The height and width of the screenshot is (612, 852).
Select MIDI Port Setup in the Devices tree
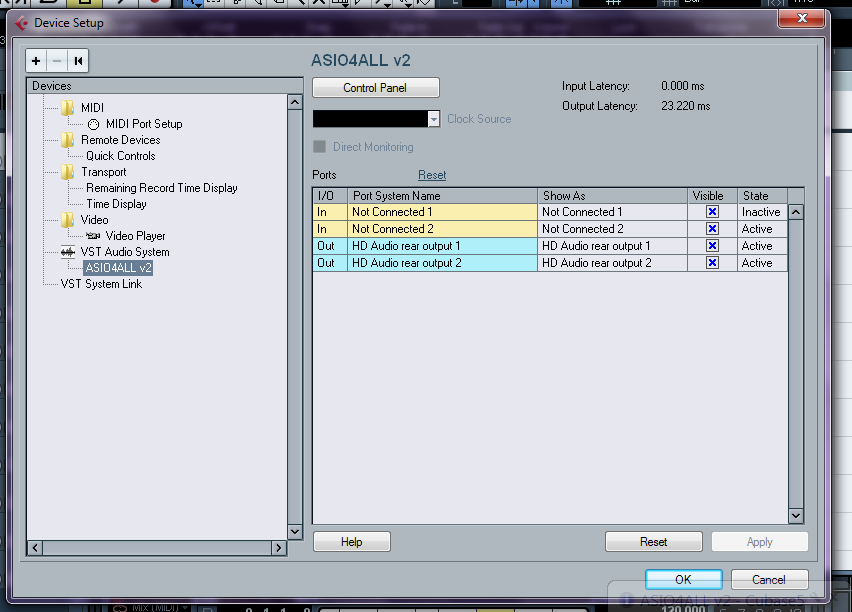click(x=144, y=124)
